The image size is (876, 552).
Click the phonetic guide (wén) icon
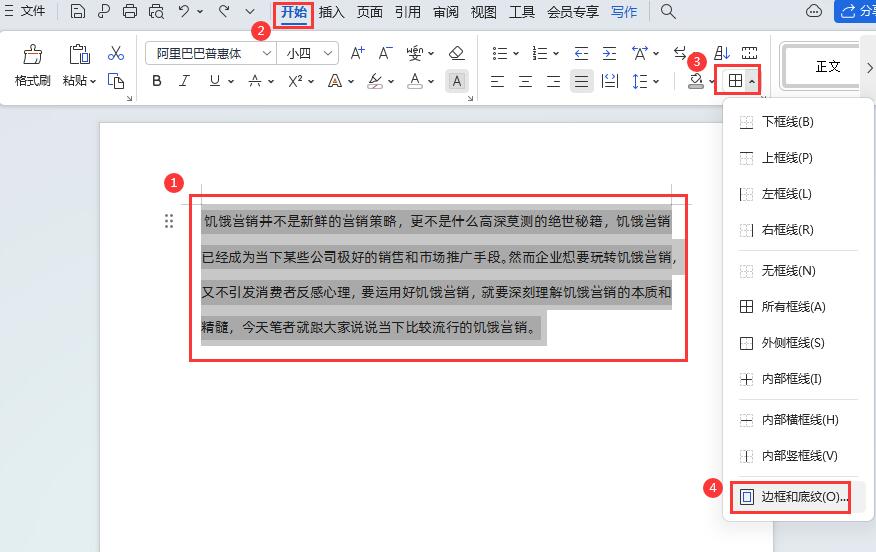click(415, 53)
